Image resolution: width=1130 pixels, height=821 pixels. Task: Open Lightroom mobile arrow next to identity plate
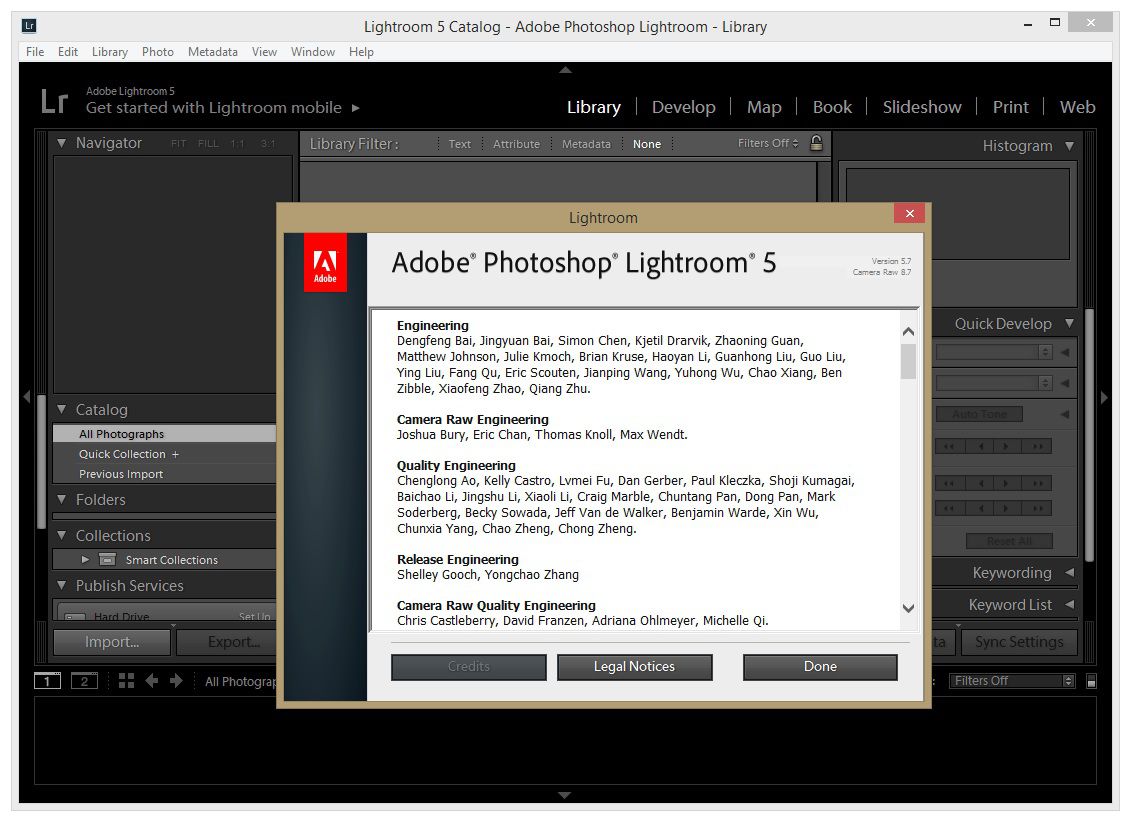(355, 108)
